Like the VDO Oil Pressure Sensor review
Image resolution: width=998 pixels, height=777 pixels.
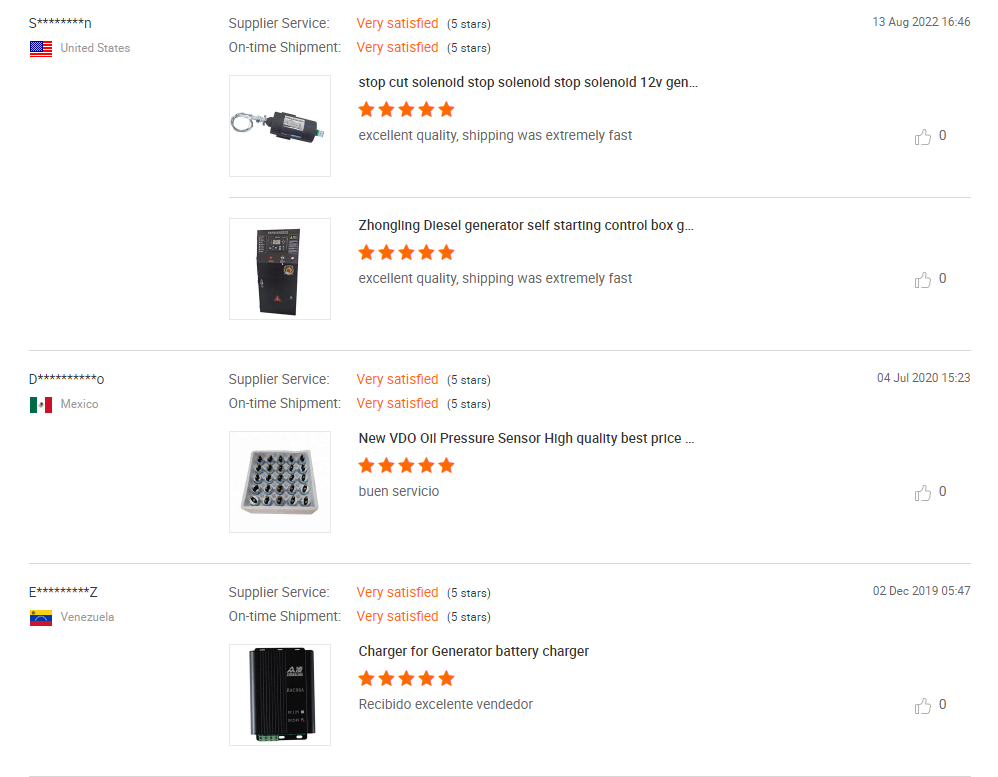click(923, 493)
